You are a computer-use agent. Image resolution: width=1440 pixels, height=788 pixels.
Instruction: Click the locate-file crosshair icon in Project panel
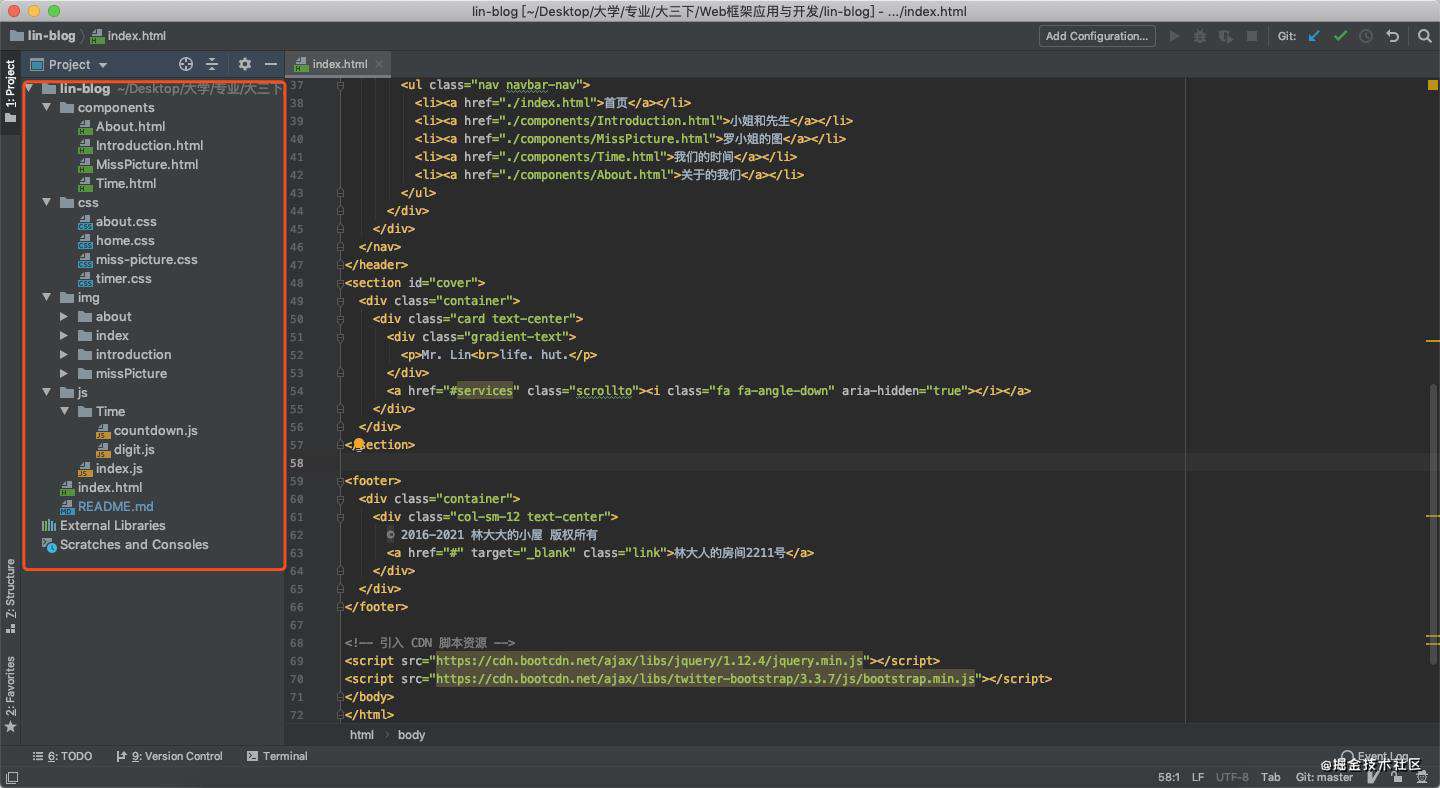click(186, 64)
